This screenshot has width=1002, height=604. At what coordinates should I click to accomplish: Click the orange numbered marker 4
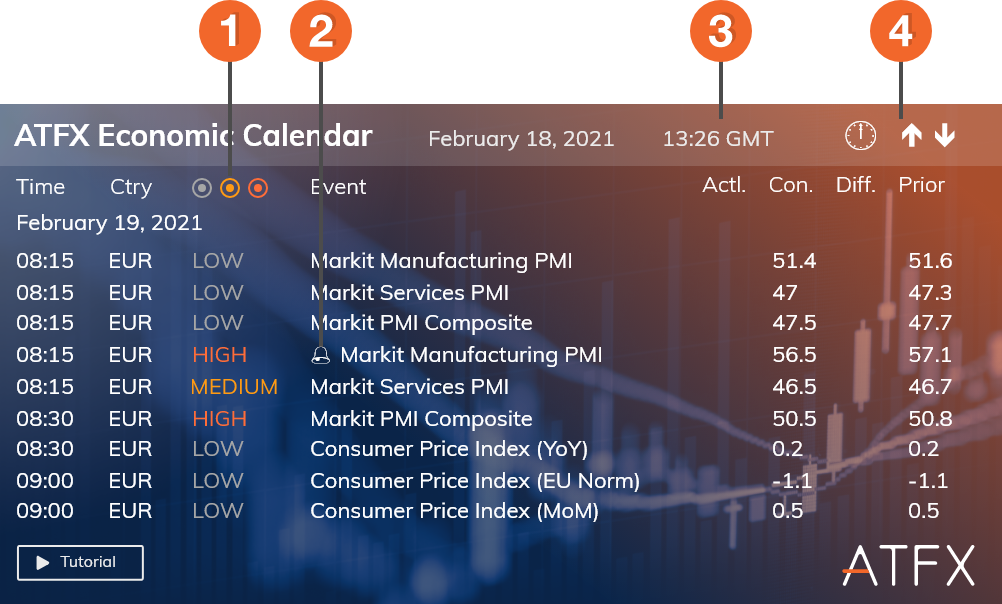click(900, 32)
